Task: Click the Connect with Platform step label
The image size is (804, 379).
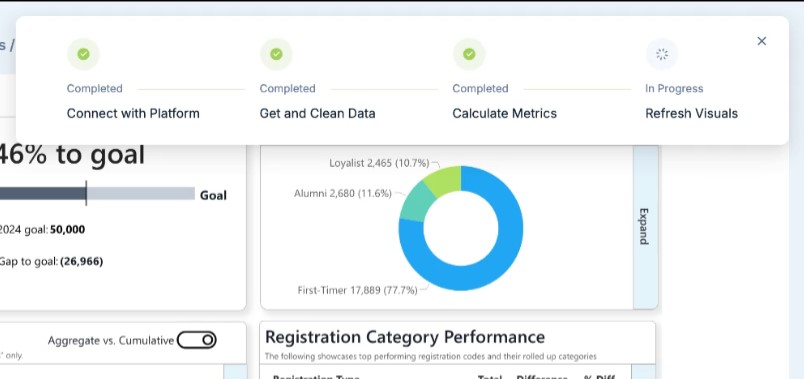Action: [x=133, y=113]
